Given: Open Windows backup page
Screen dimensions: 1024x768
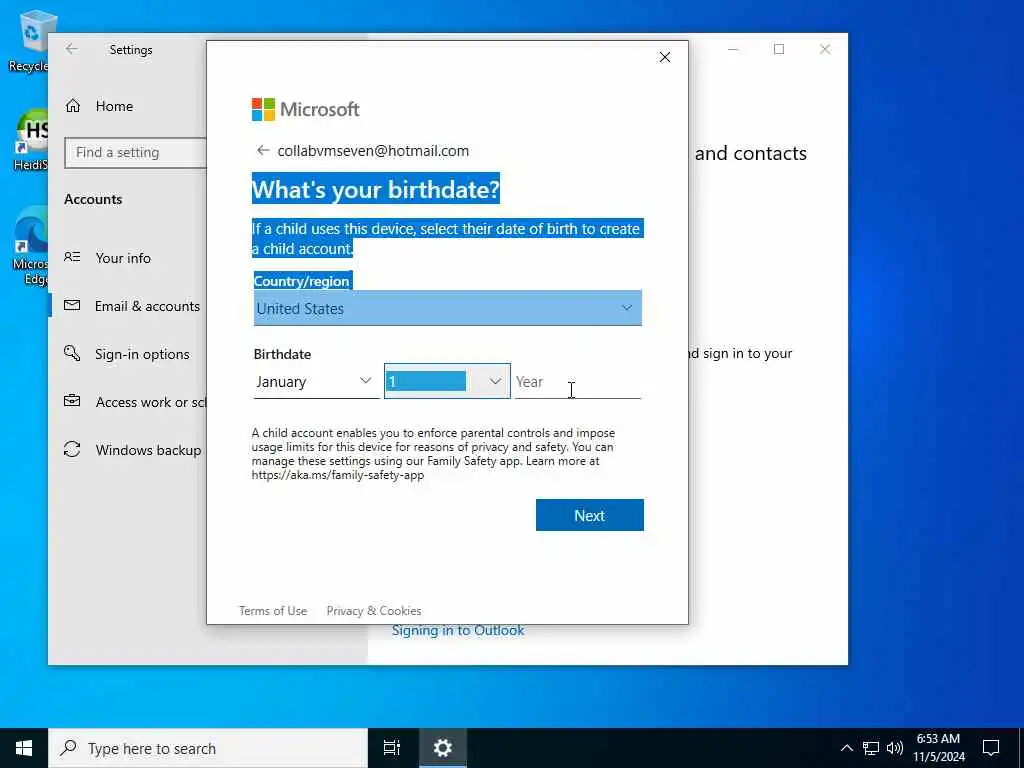Looking at the screenshot, I should (x=148, y=450).
